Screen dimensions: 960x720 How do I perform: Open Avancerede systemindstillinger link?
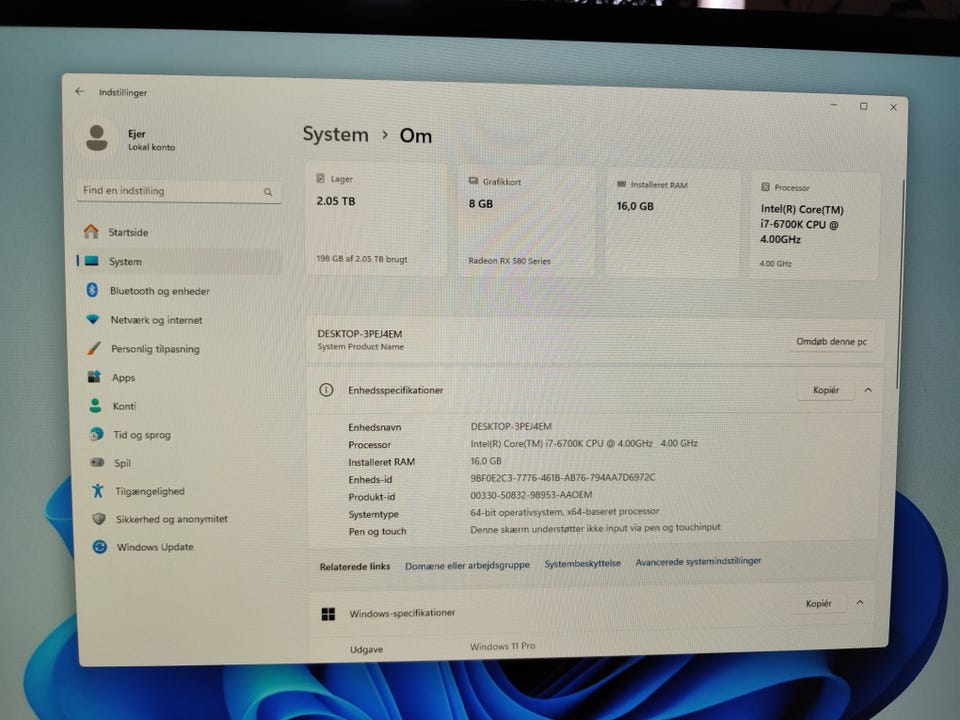click(x=698, y=561)
